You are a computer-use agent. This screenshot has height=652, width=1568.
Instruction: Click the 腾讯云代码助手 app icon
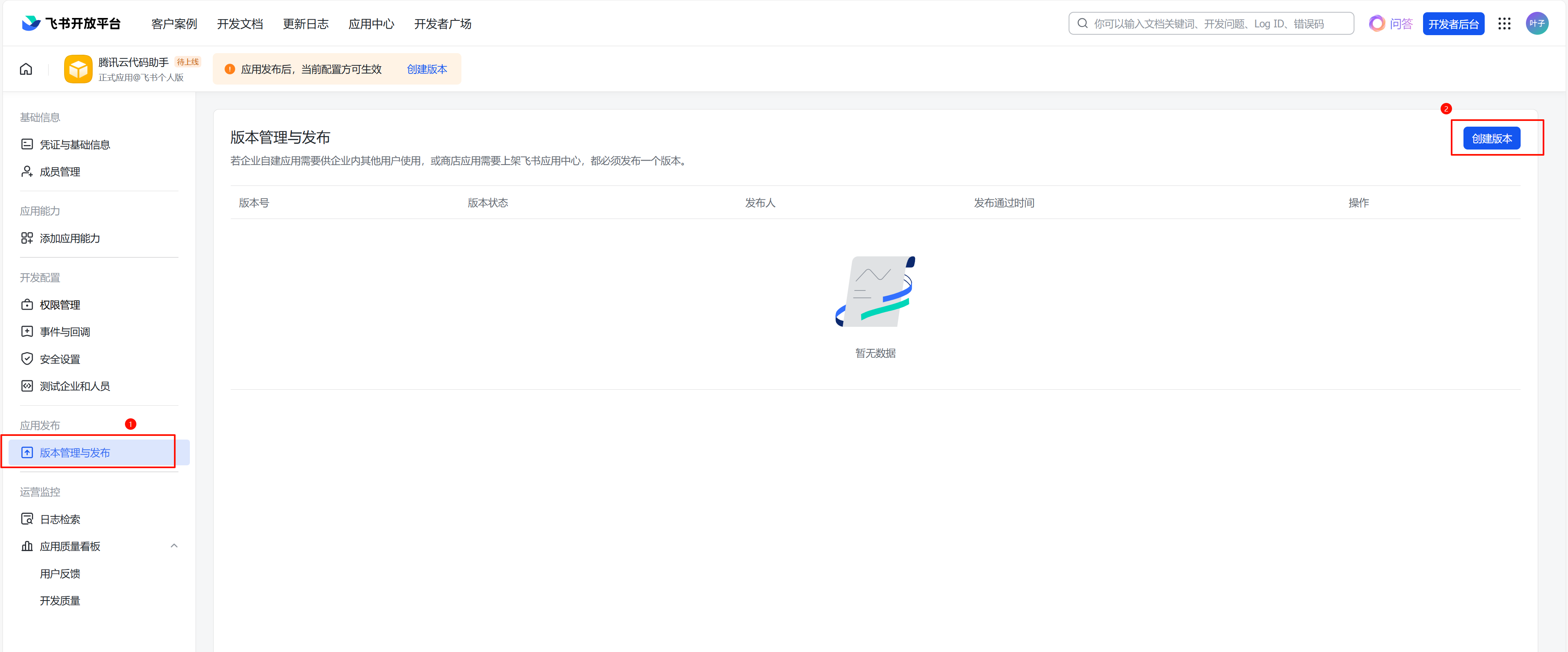tap(78, 69)
